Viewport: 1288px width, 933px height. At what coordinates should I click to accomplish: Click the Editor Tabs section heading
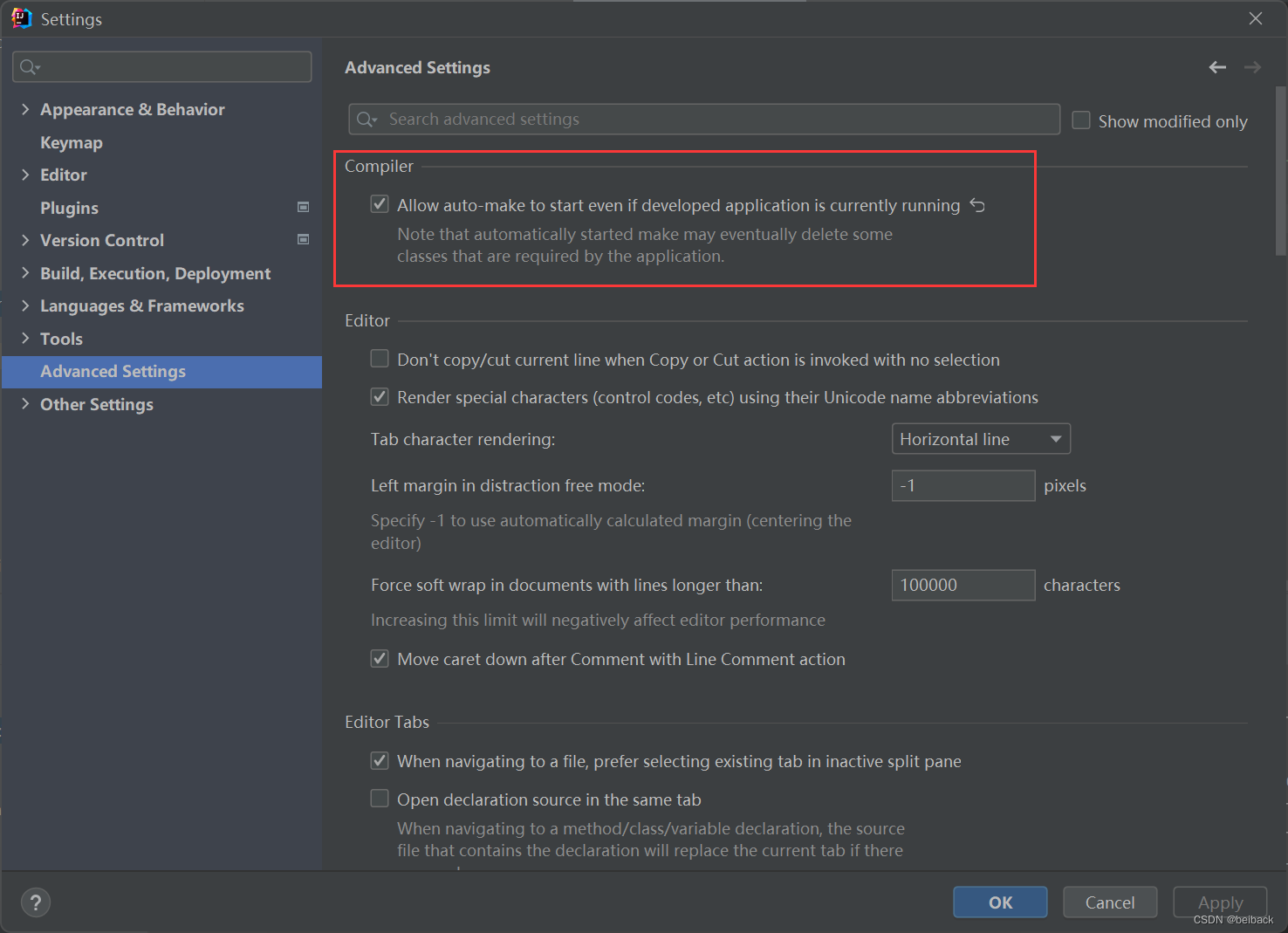(387, 722)
